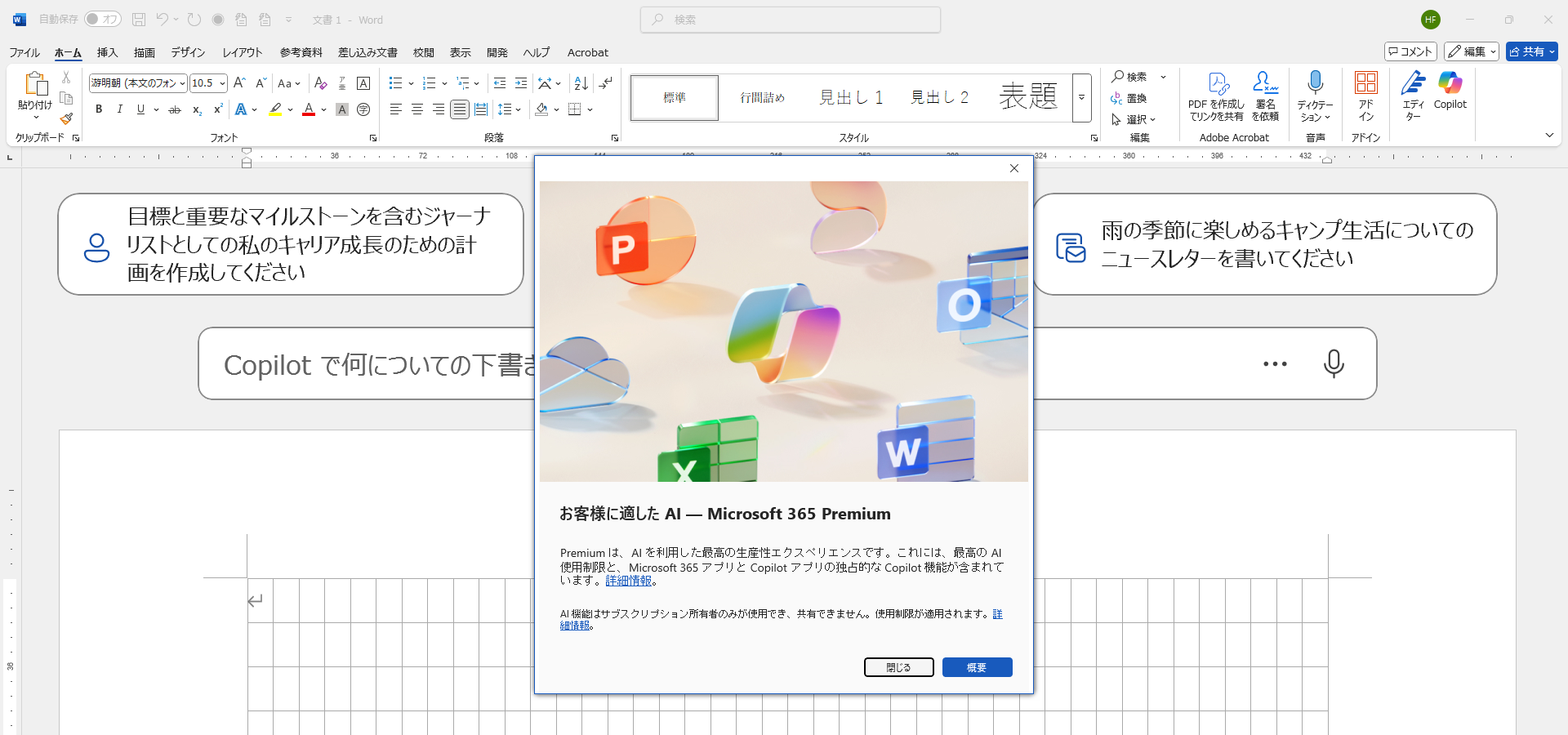Click the Sort icon in the paragraph group
1568x735 pixels.
[x=581, y=83]
